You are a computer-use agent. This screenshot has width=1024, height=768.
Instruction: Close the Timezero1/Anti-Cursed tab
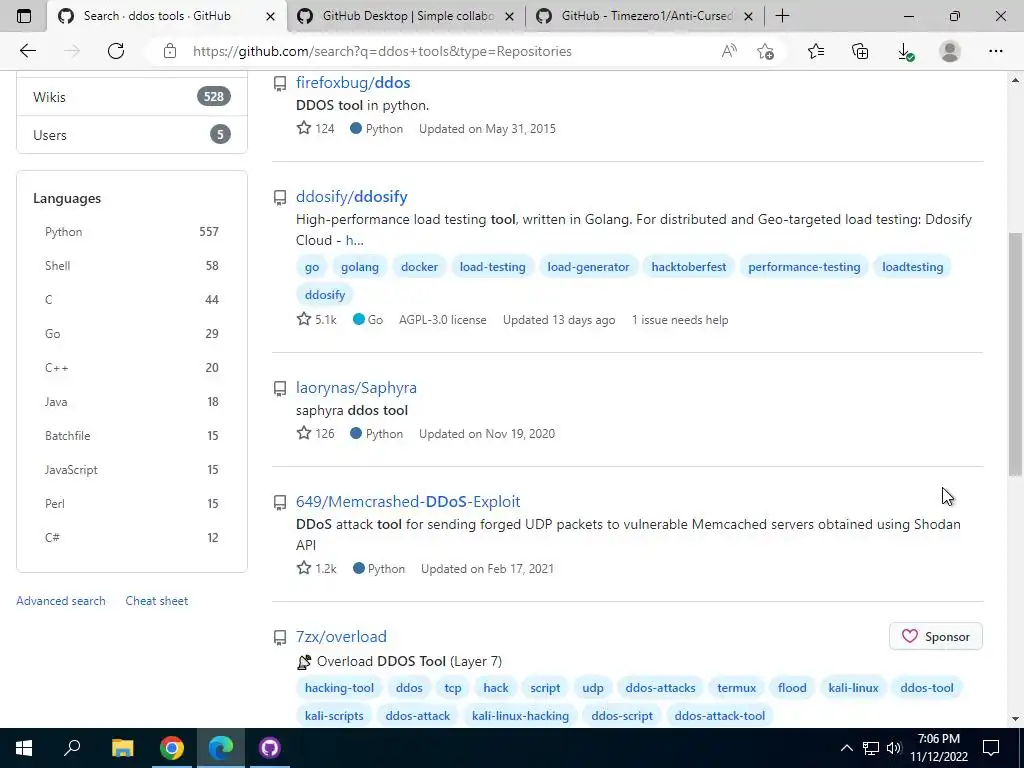pyautogui.click(x=749, y=16)
